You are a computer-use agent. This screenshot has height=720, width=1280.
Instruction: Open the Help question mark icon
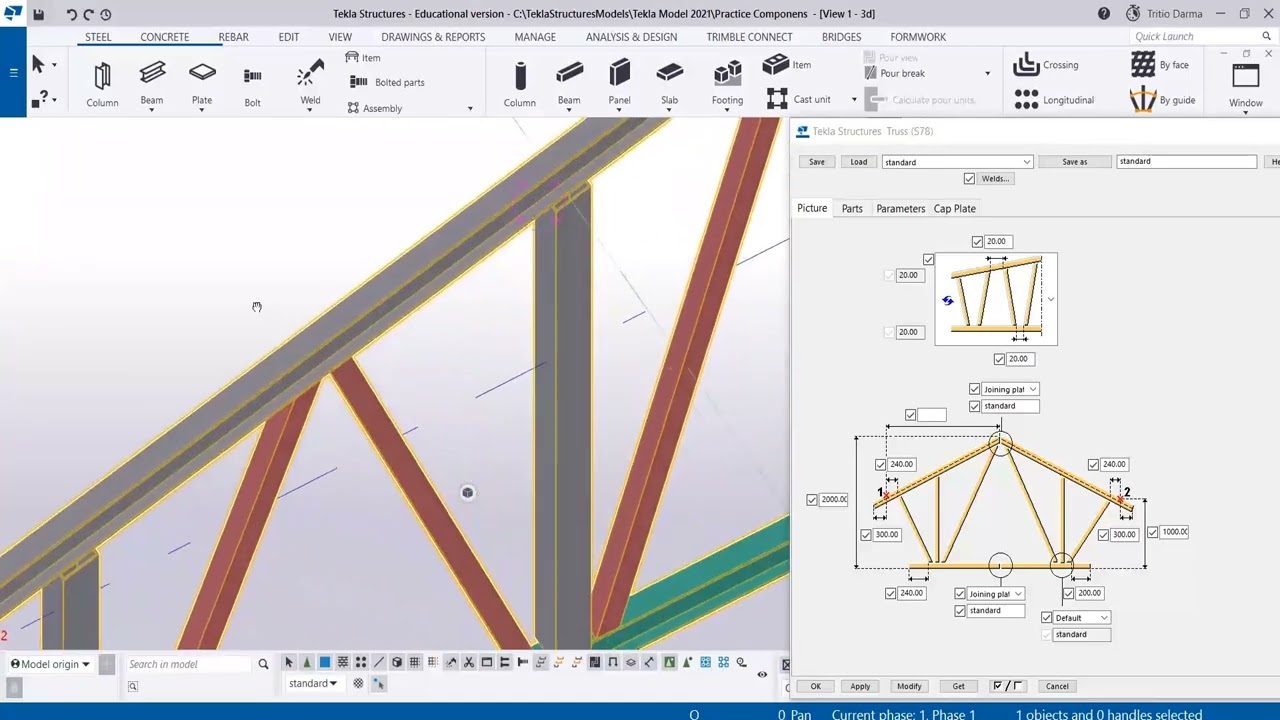coord(1103,14)
